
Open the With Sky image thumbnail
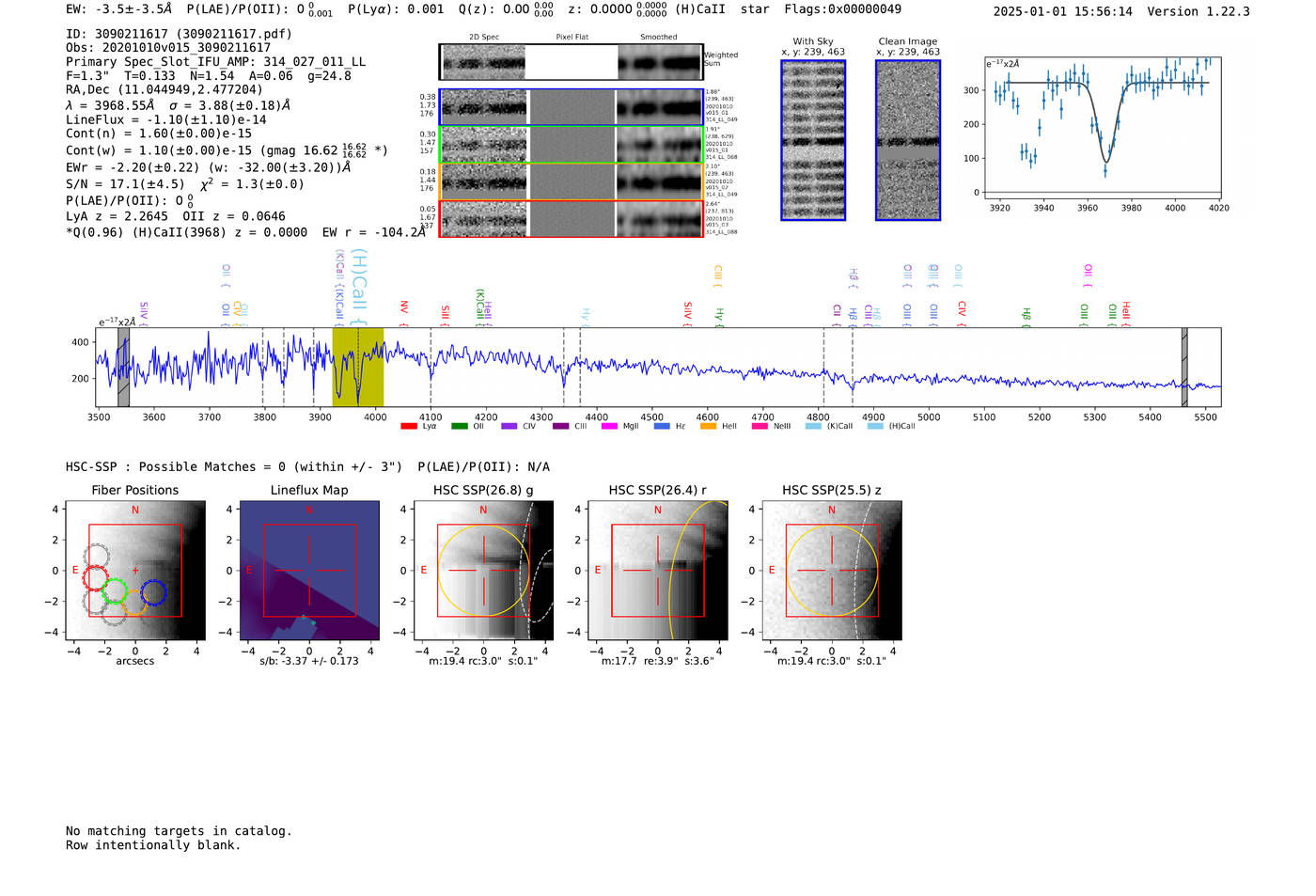click(x=813, y=140)
